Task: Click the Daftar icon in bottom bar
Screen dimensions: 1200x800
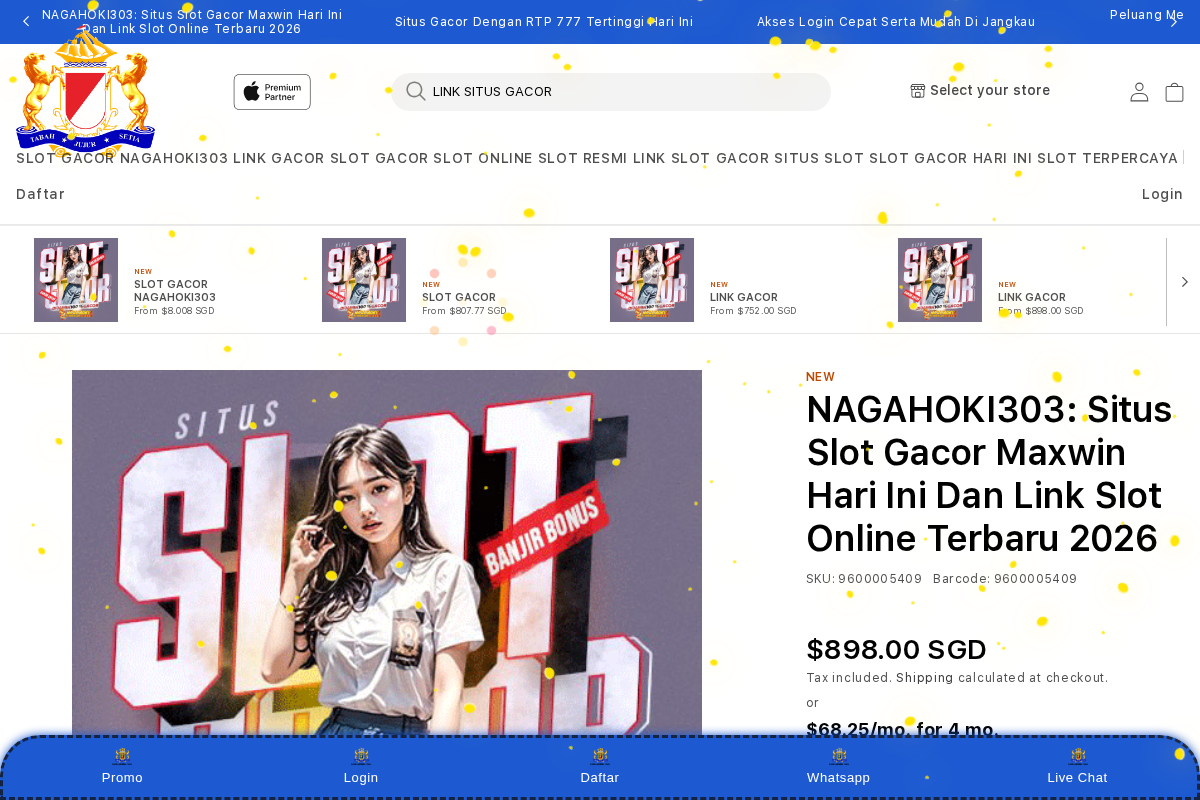Action: click(x=599, y=756)
